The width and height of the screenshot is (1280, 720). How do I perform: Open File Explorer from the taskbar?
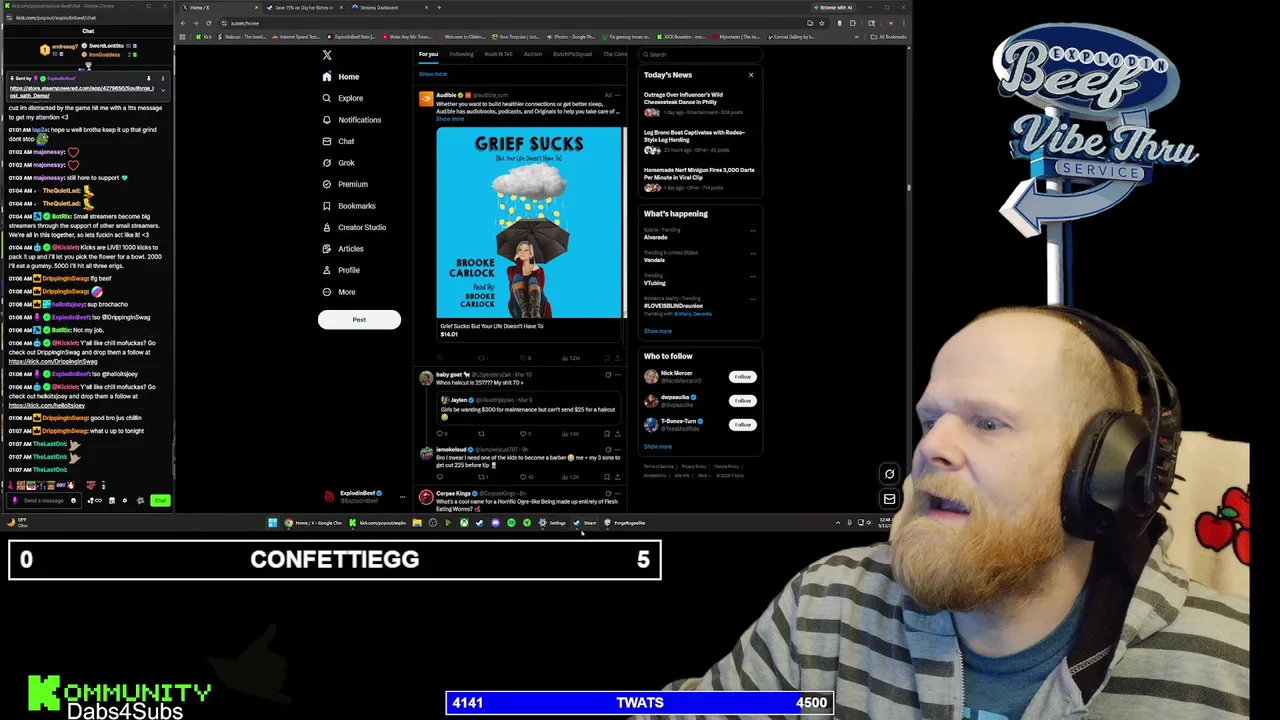pyautogui.click(x=417, y=523)
